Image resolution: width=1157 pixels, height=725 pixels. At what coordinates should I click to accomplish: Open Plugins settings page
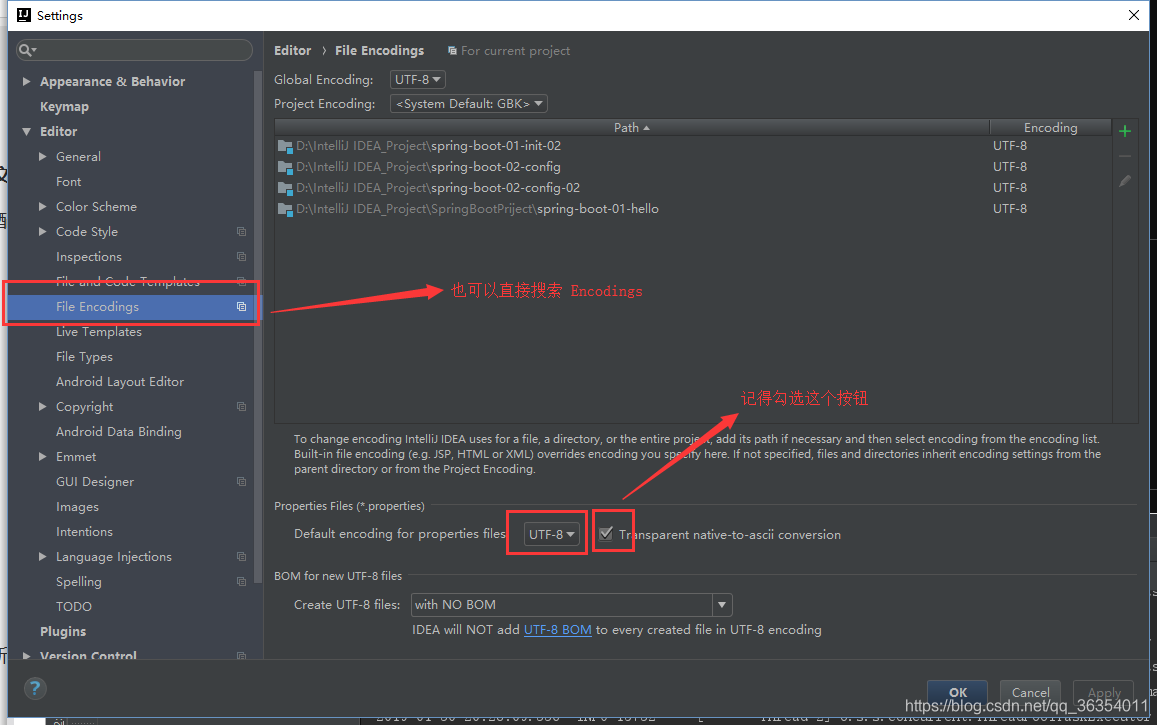pyautogui.click(x=63, y=631)
